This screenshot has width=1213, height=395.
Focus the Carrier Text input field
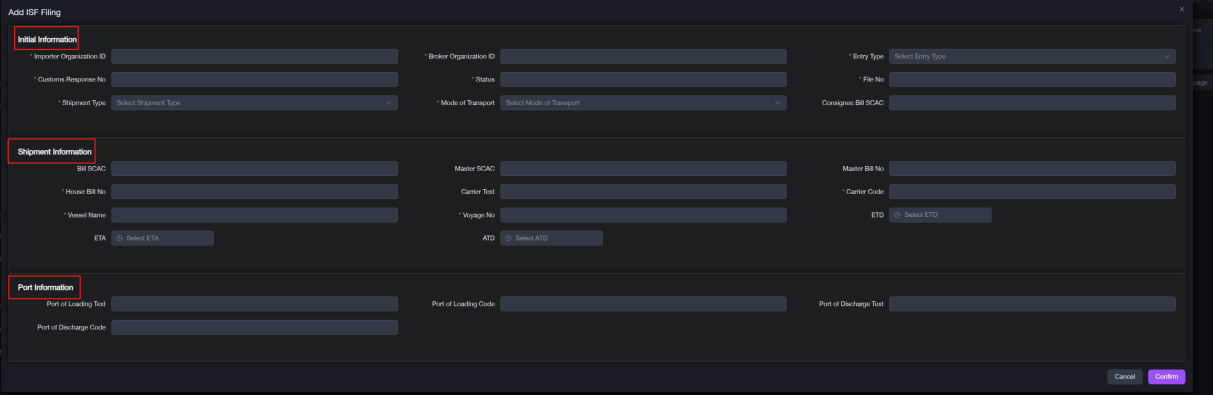coord(643,191)
